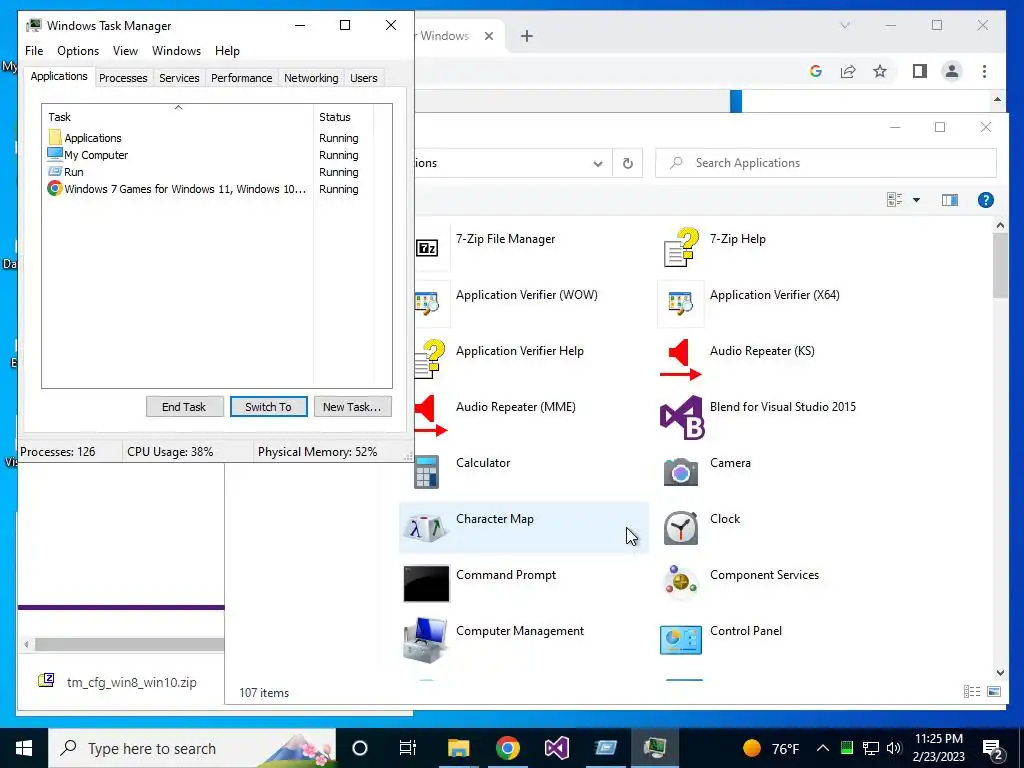The width and height of the screenshot is (1024, 768).
Task: Switch to the Services tab
Action: click(x=179, y=78)
